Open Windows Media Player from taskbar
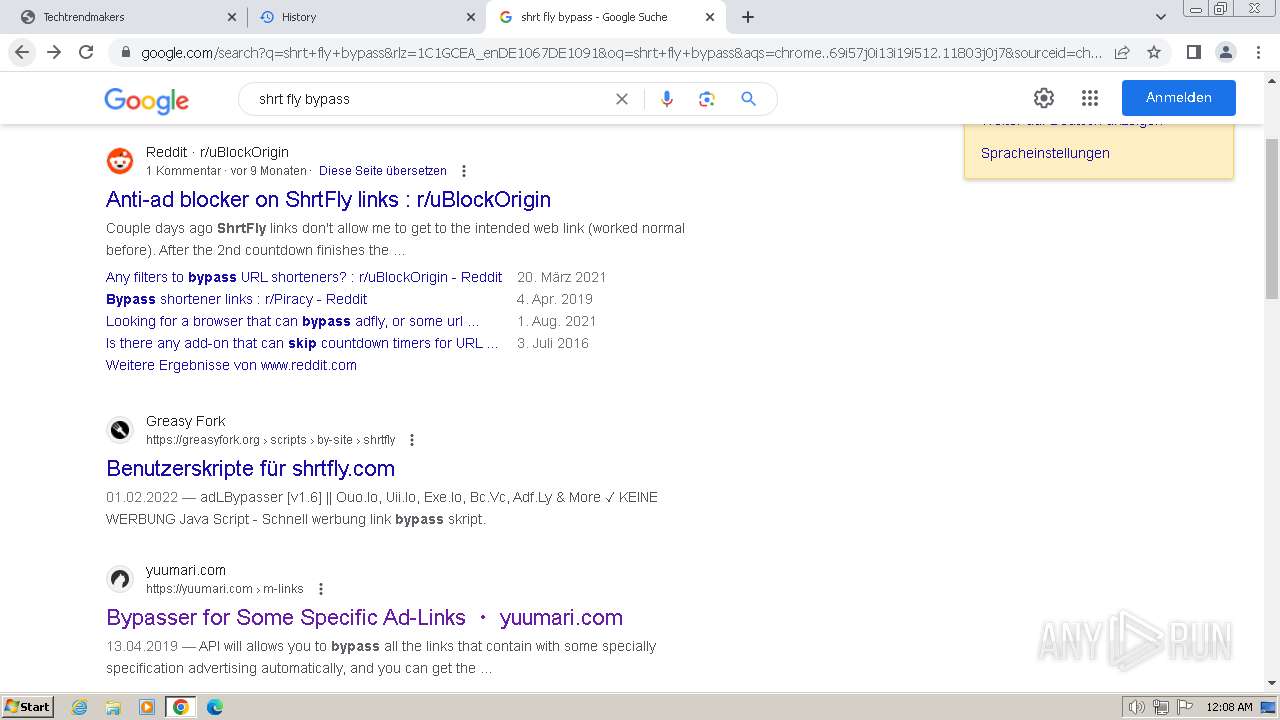The width and height of the screenshot is (1280, 720). (147, 707)
